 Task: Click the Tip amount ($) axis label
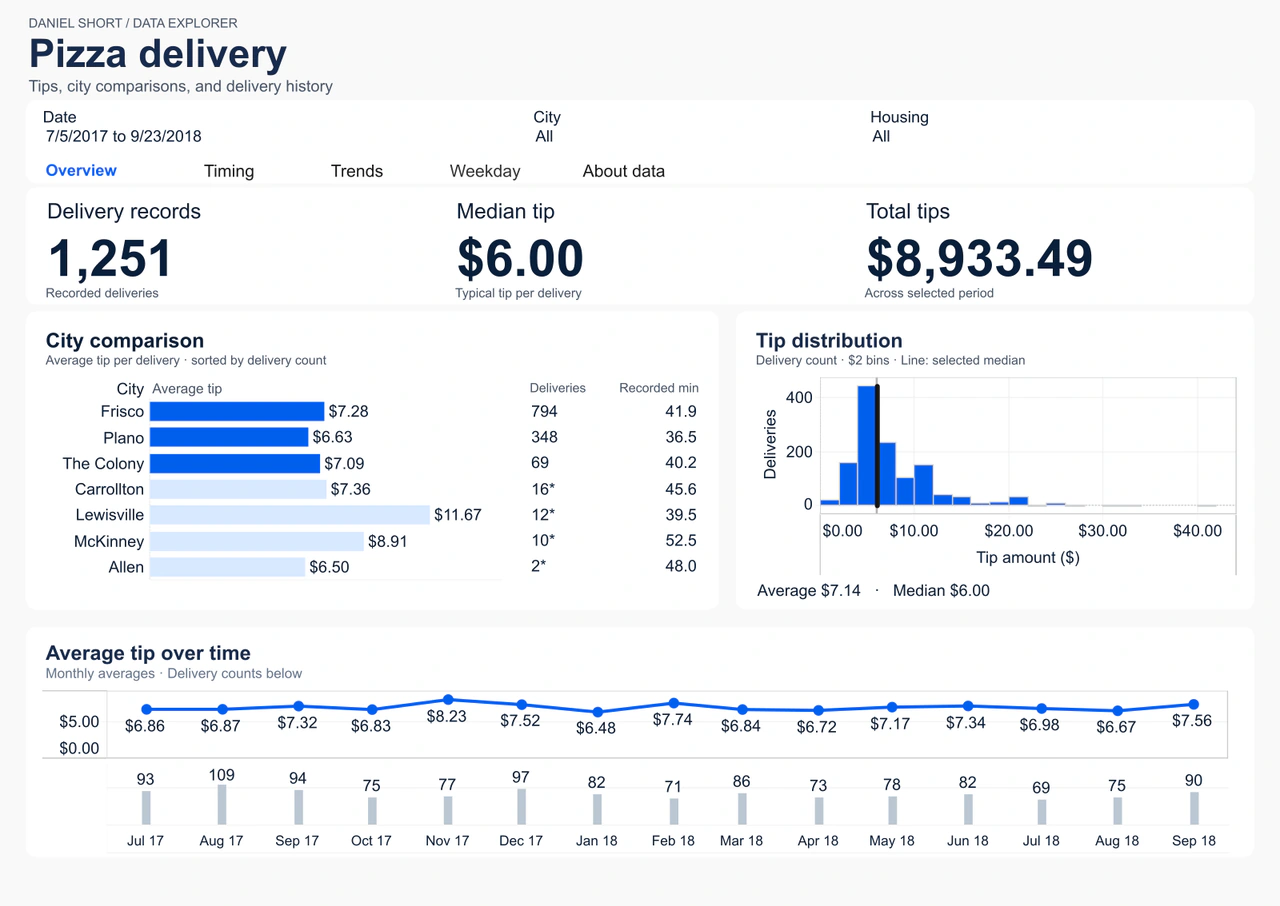[1027, 557]
